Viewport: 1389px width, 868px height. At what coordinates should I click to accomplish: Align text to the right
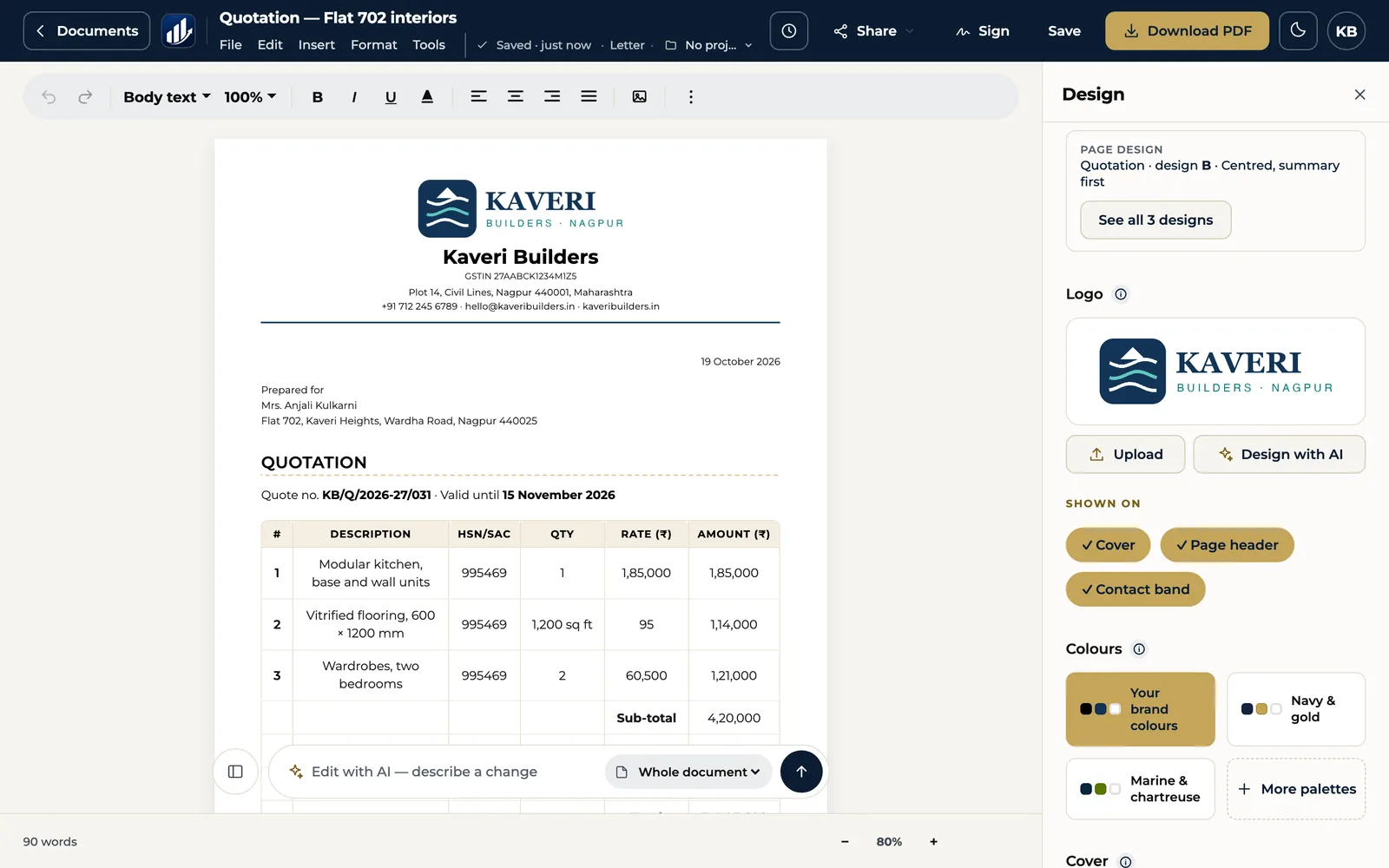552,97
